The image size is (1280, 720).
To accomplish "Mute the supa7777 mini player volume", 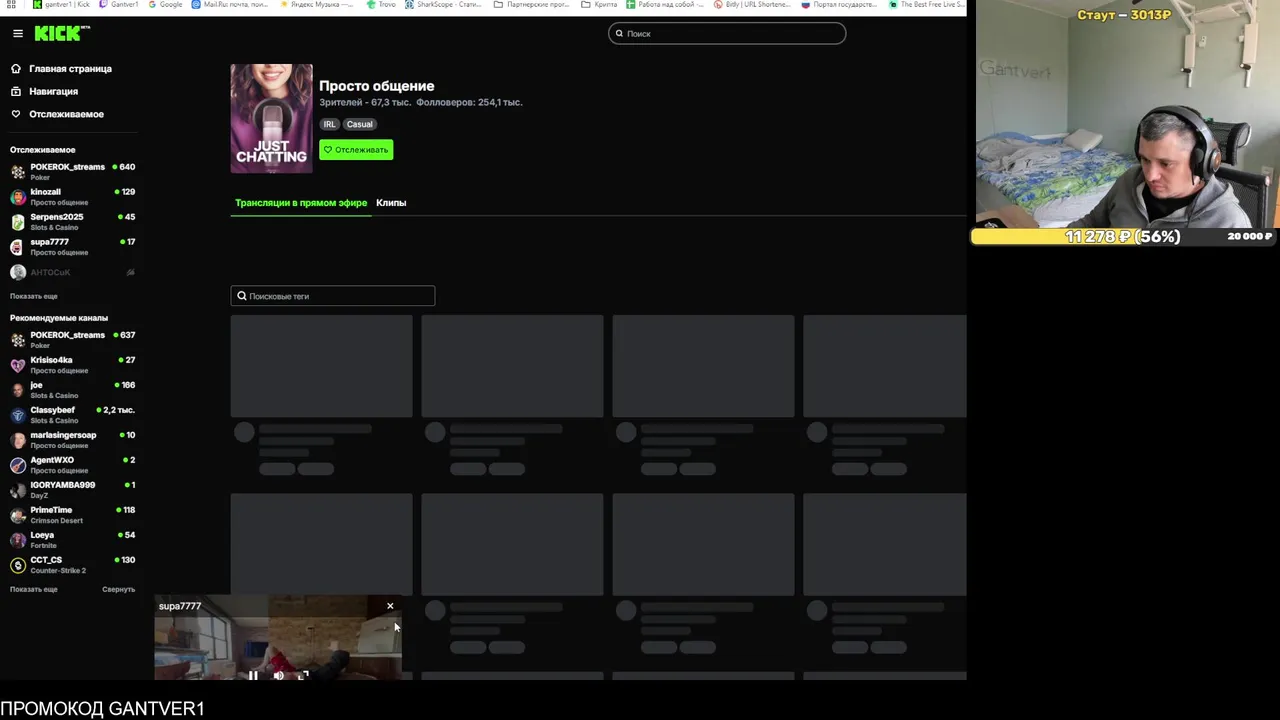I will pos(278,675).
